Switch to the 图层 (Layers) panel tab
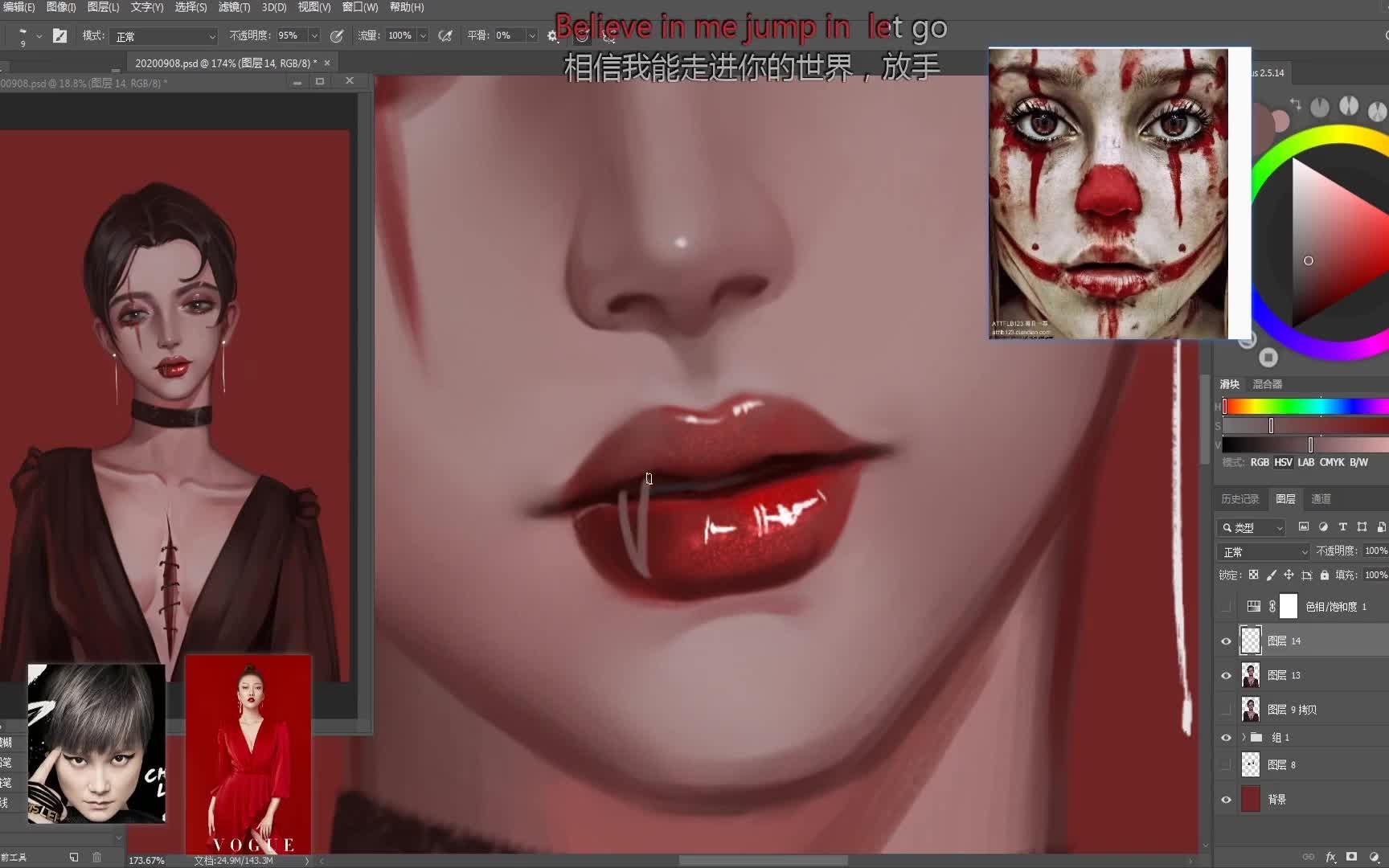1389x868 pixels. pyautogui.click(x=1285, y=499)
